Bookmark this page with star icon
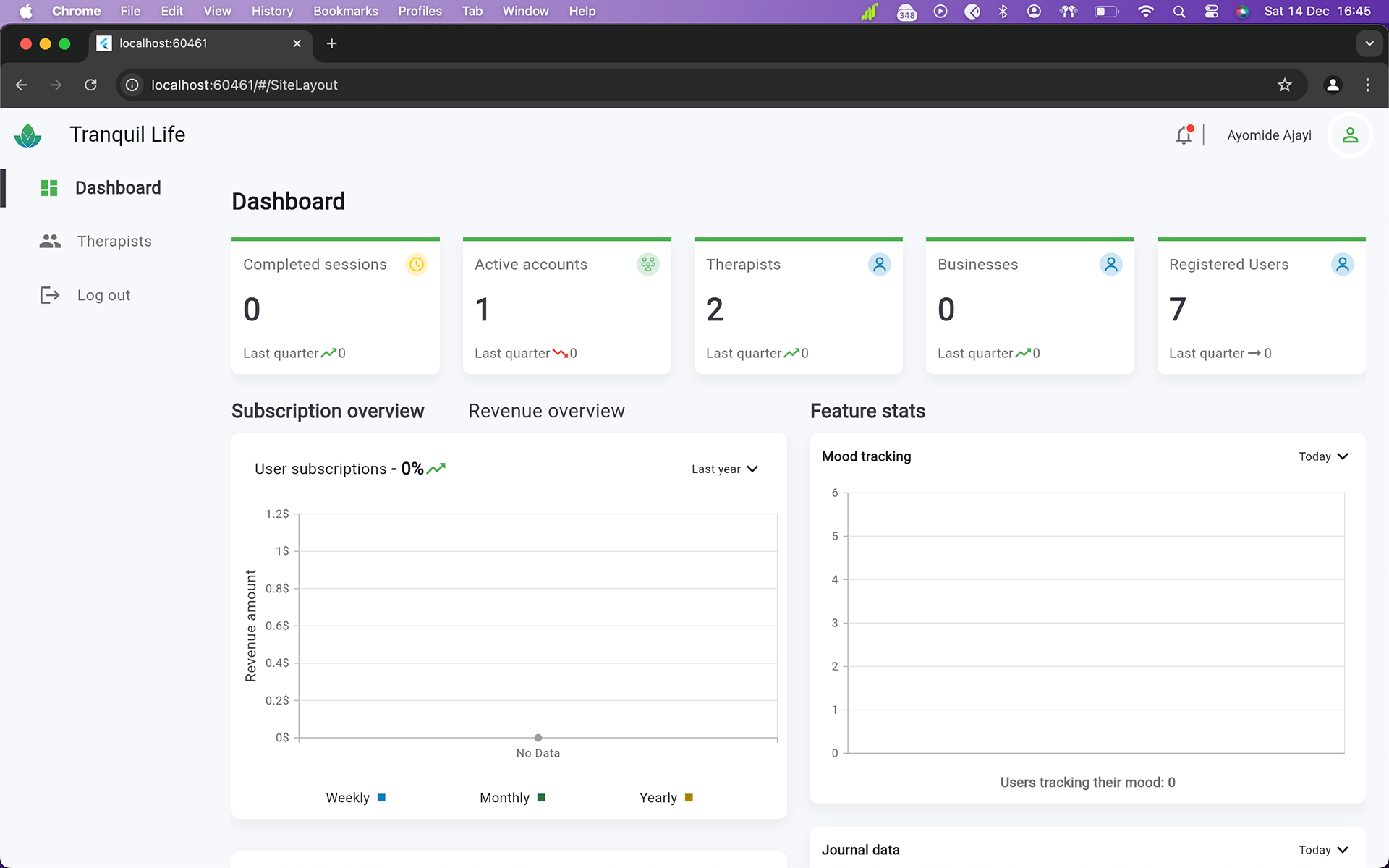The width and height of the screenshot is (1389, 868). [x=1284, y=85]
